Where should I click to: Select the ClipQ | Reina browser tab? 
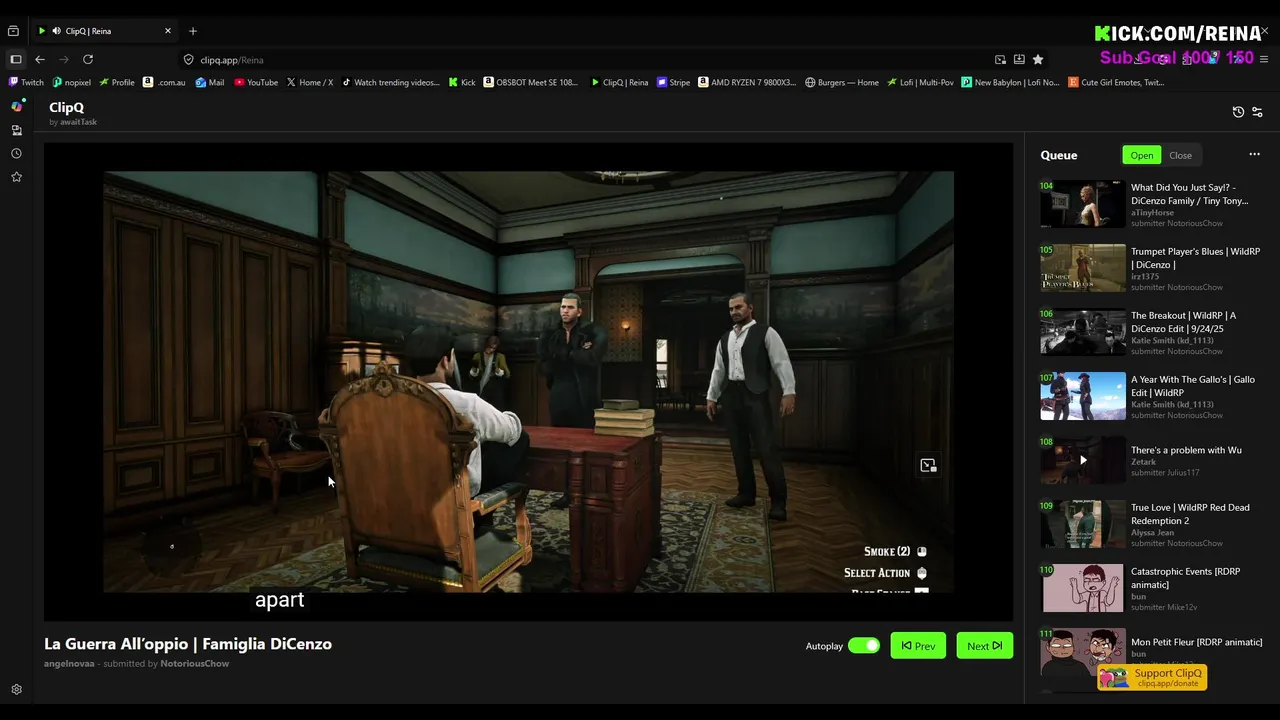(x=103, y=31)
